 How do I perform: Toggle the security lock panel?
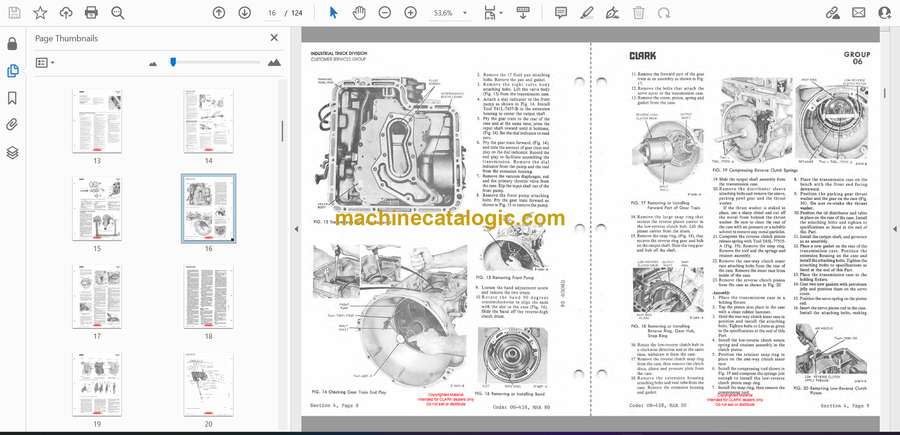12,44
